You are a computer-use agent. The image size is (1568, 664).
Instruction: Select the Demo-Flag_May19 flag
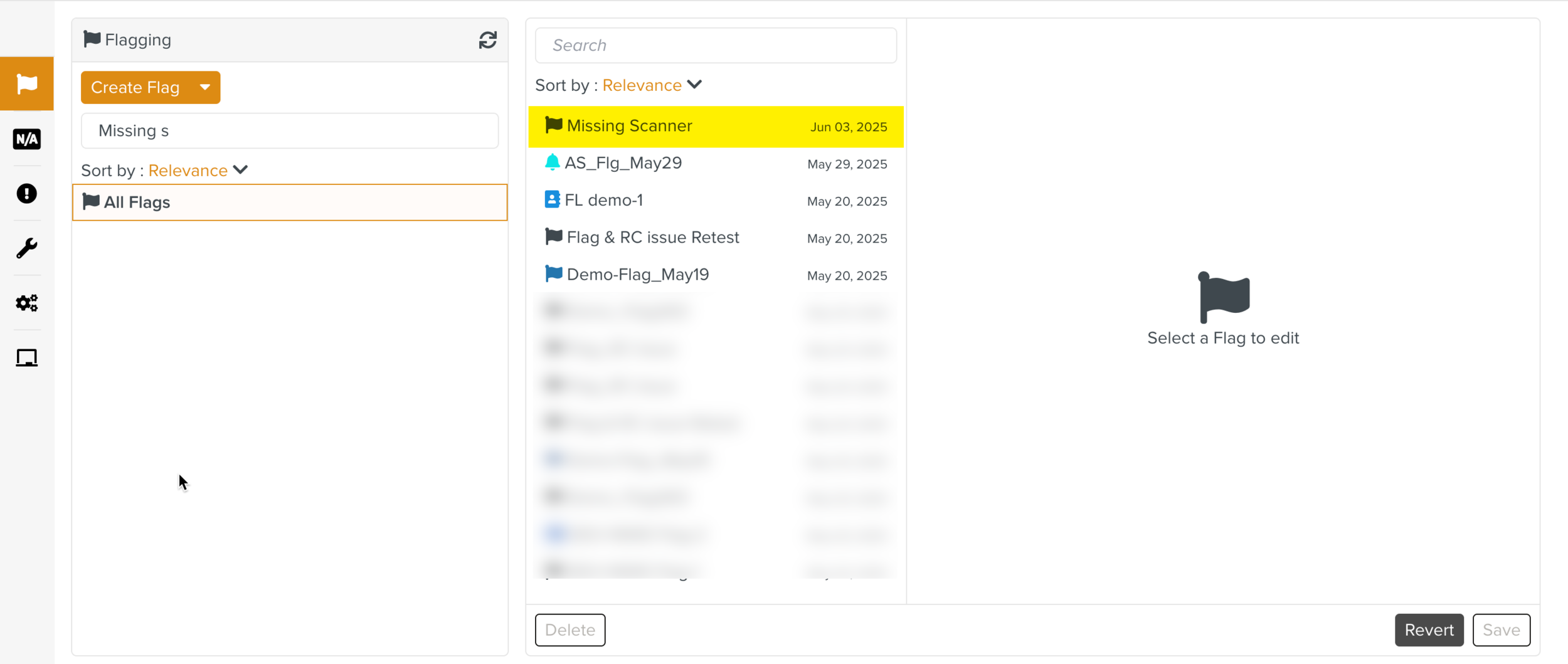pyautogui.click(x=637, y=275)
